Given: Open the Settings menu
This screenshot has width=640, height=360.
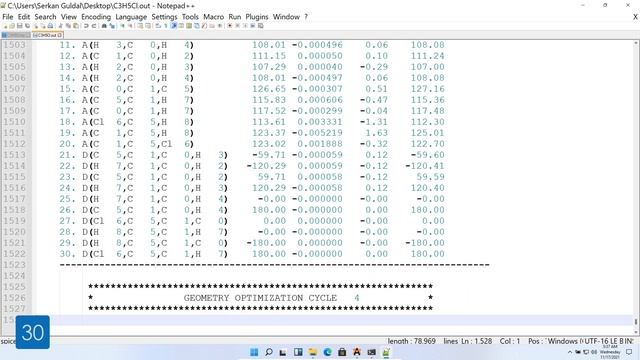Looking at the screenshot, I should (164, 17).
